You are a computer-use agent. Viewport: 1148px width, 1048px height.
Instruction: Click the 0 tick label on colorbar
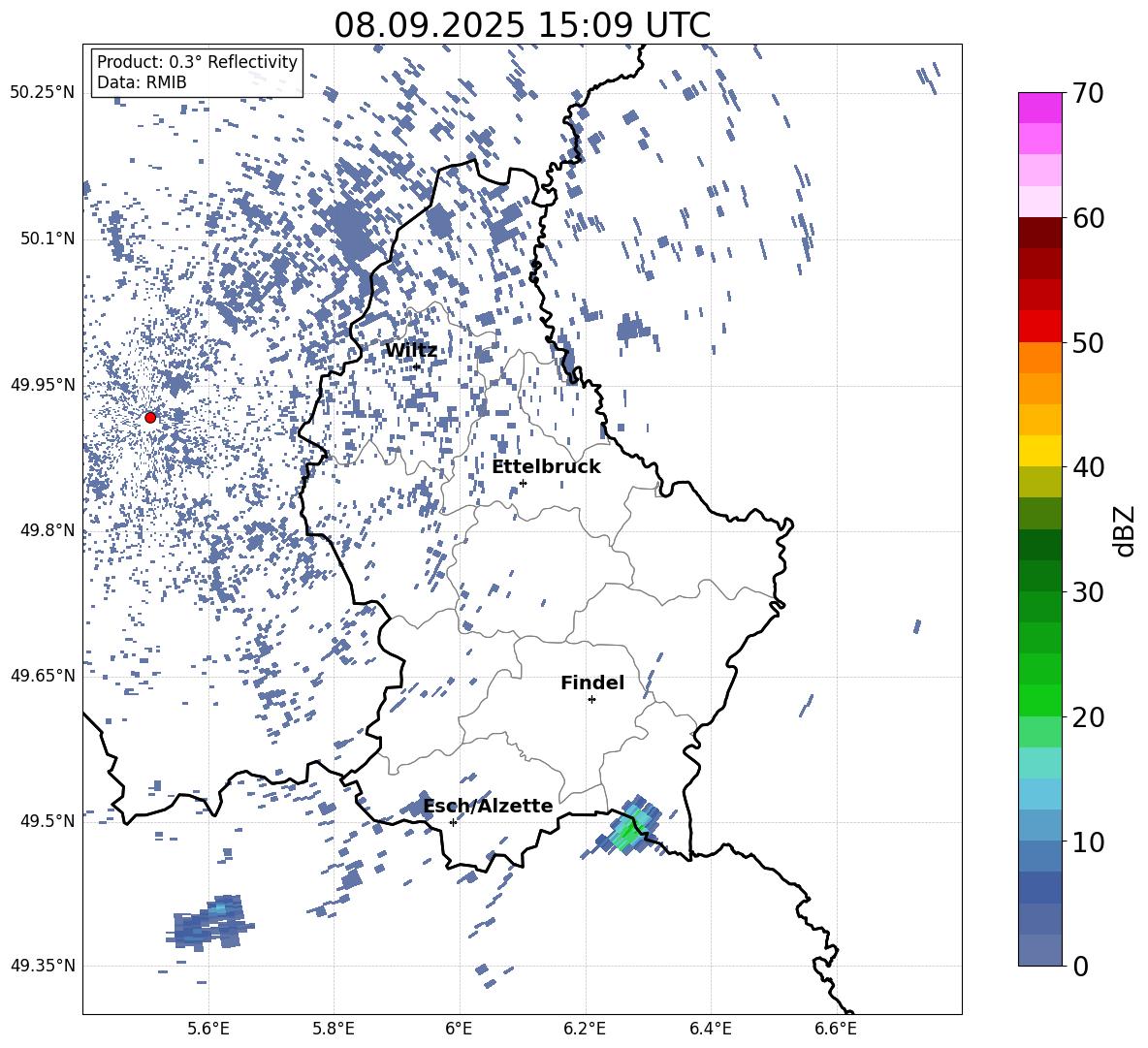click(1080, 966)
